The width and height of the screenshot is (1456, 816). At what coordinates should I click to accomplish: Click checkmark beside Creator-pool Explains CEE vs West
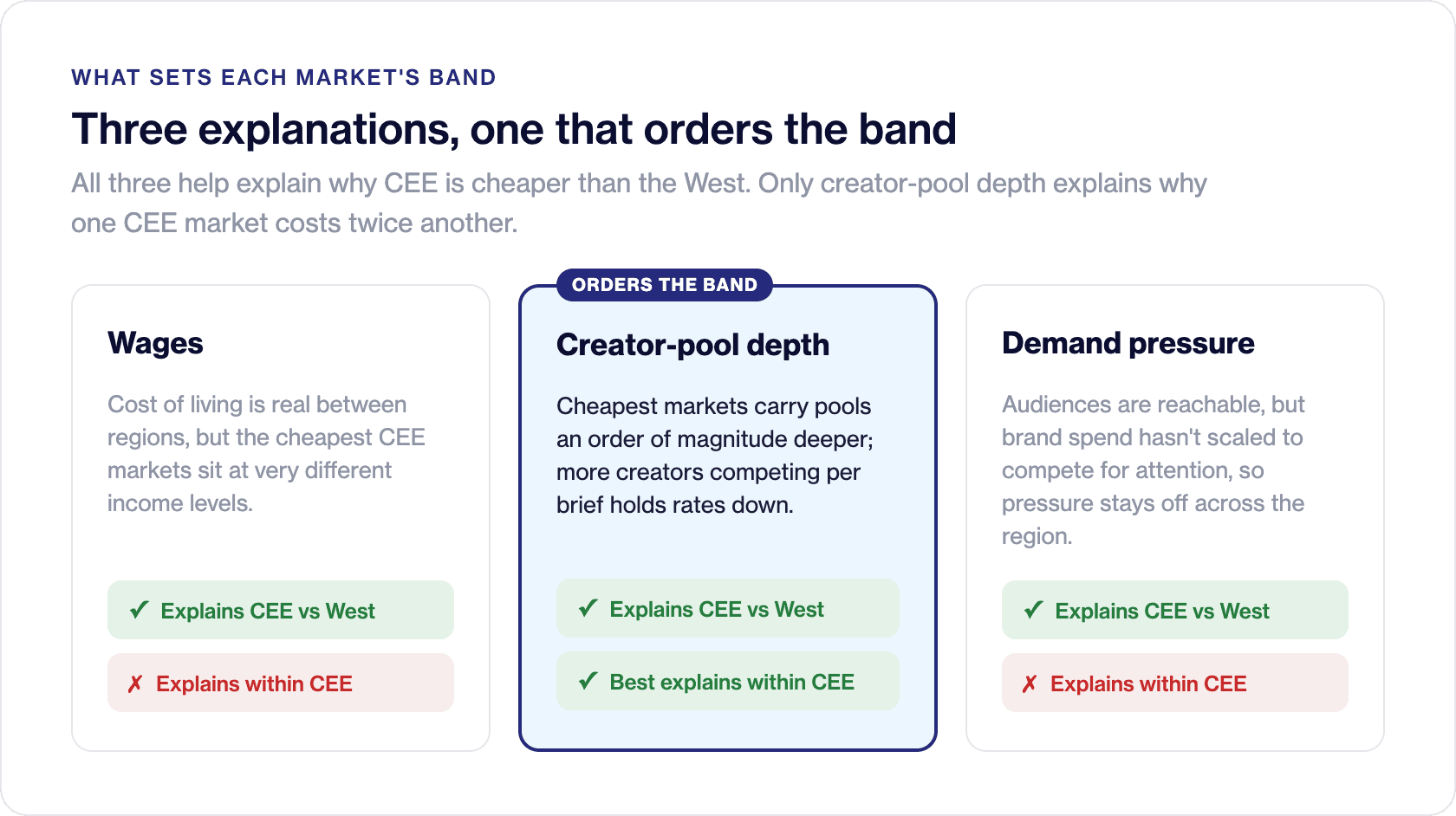coord(588,608)
